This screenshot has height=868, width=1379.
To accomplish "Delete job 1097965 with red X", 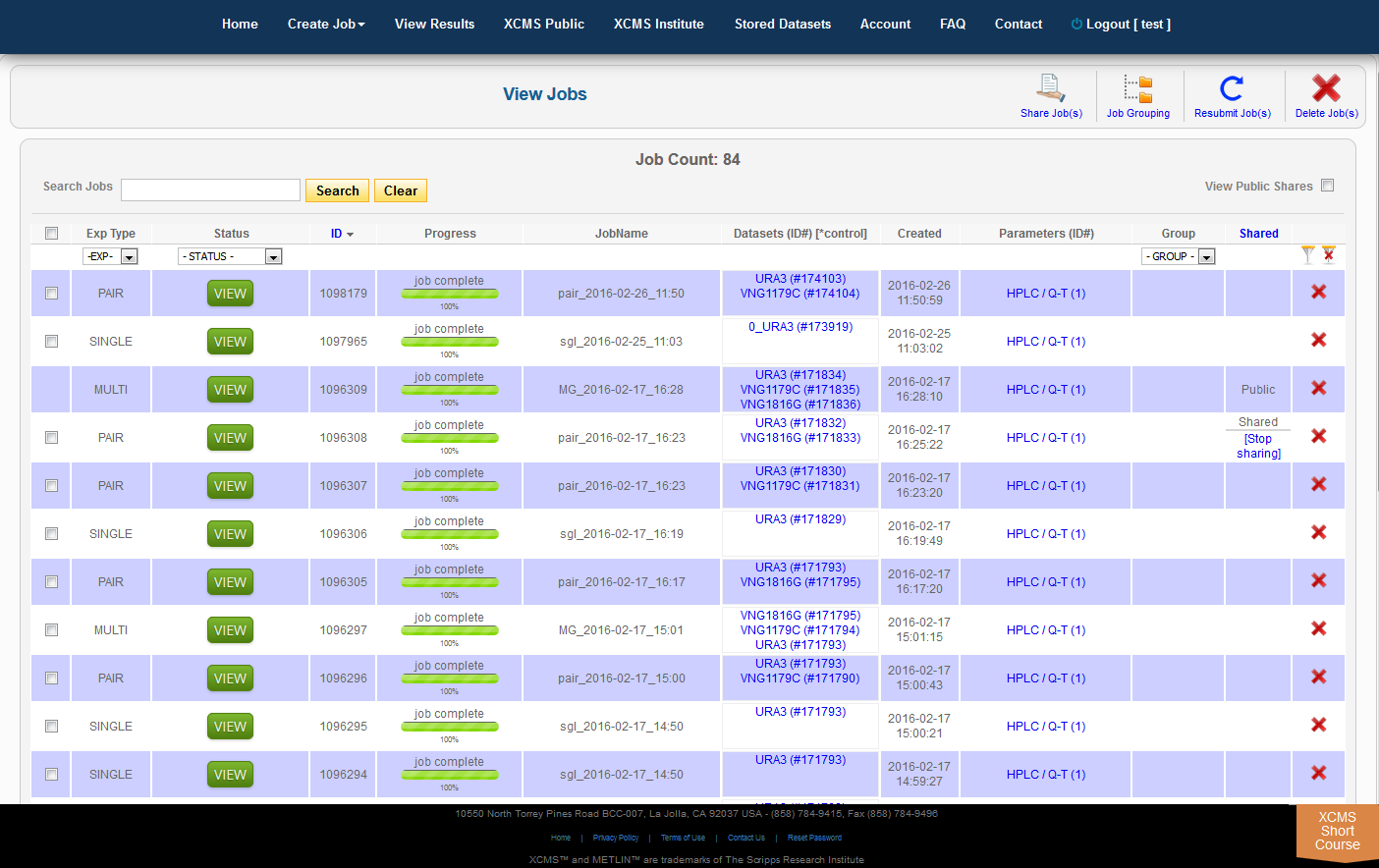I will click(x=1319, y=340).
